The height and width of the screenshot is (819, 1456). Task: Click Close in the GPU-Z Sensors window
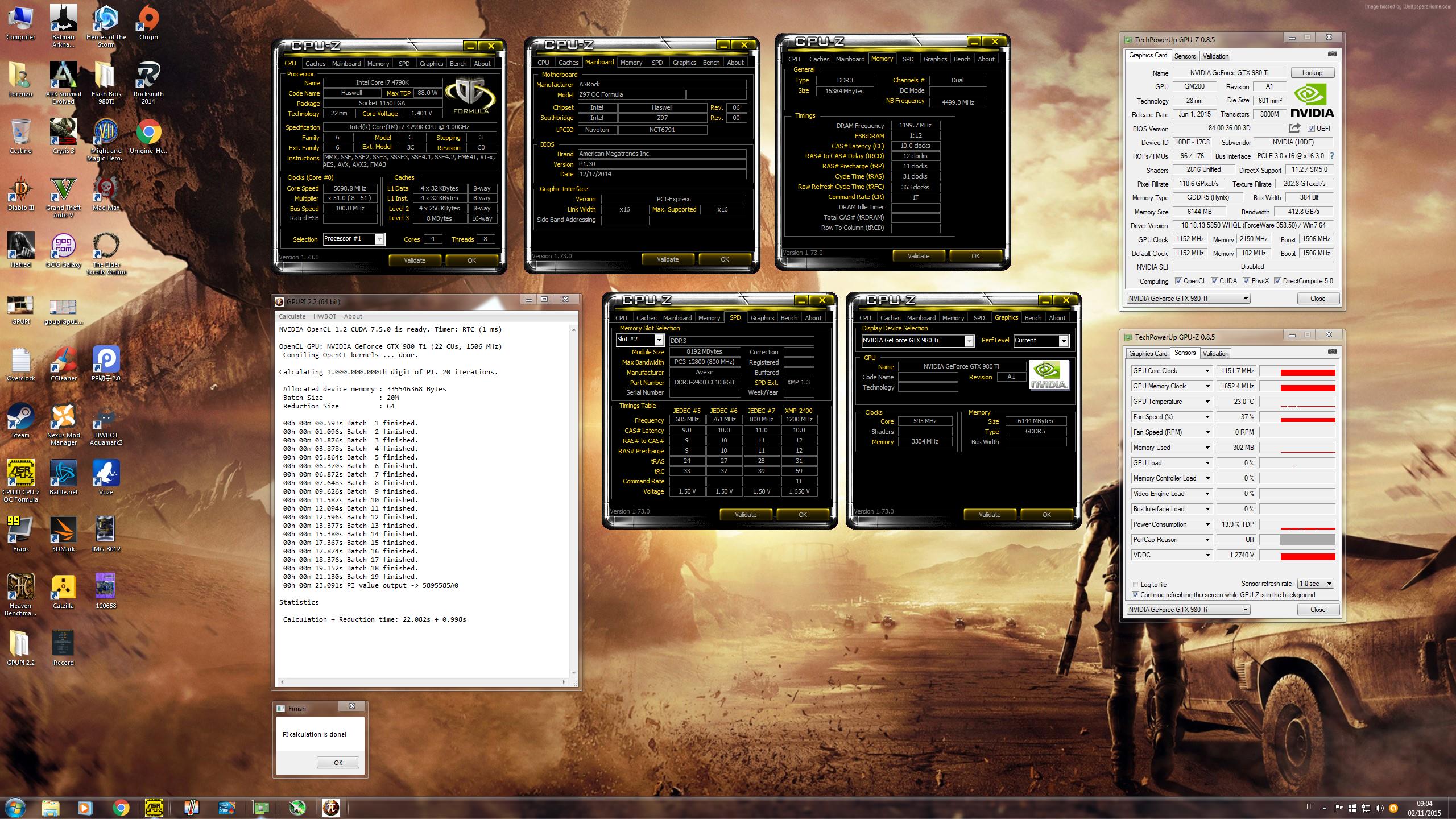pyautogui.click(x=1318, y=610)
